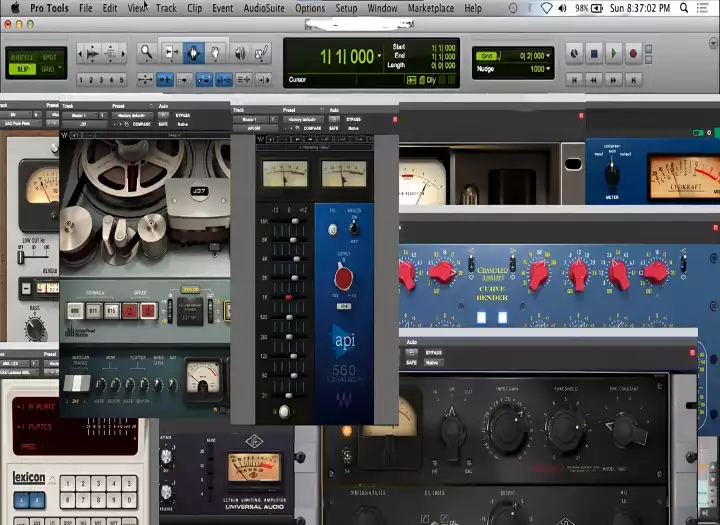Click the Record transport button
The width and height of the screenshot is (720, 525).
(x=633, y=54)
